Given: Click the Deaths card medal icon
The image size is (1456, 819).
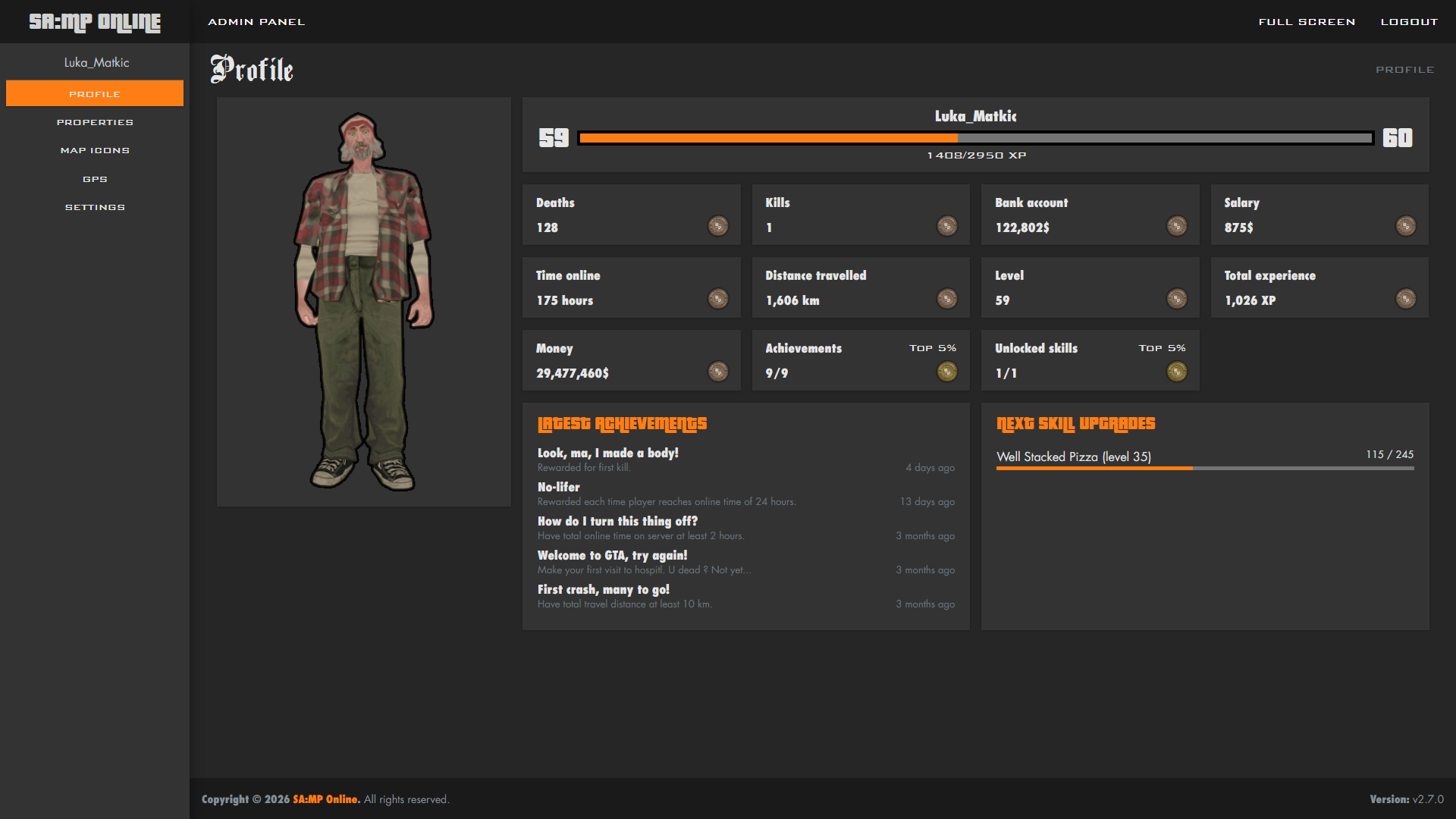Looking at the screenshot, I should (x=717, y=226).
